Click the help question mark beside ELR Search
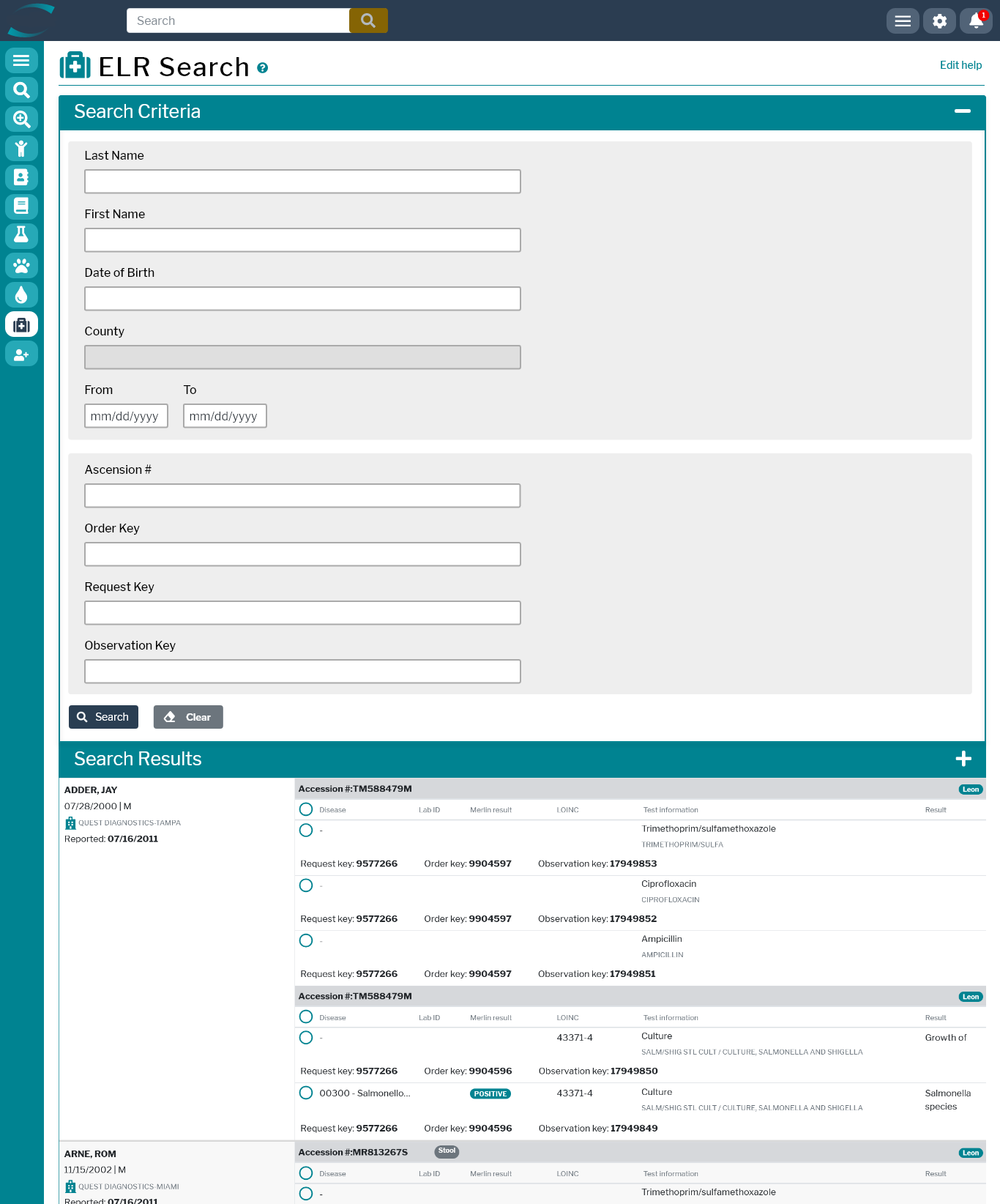Screen dimensions: 1000x1204 click(263, 68)
